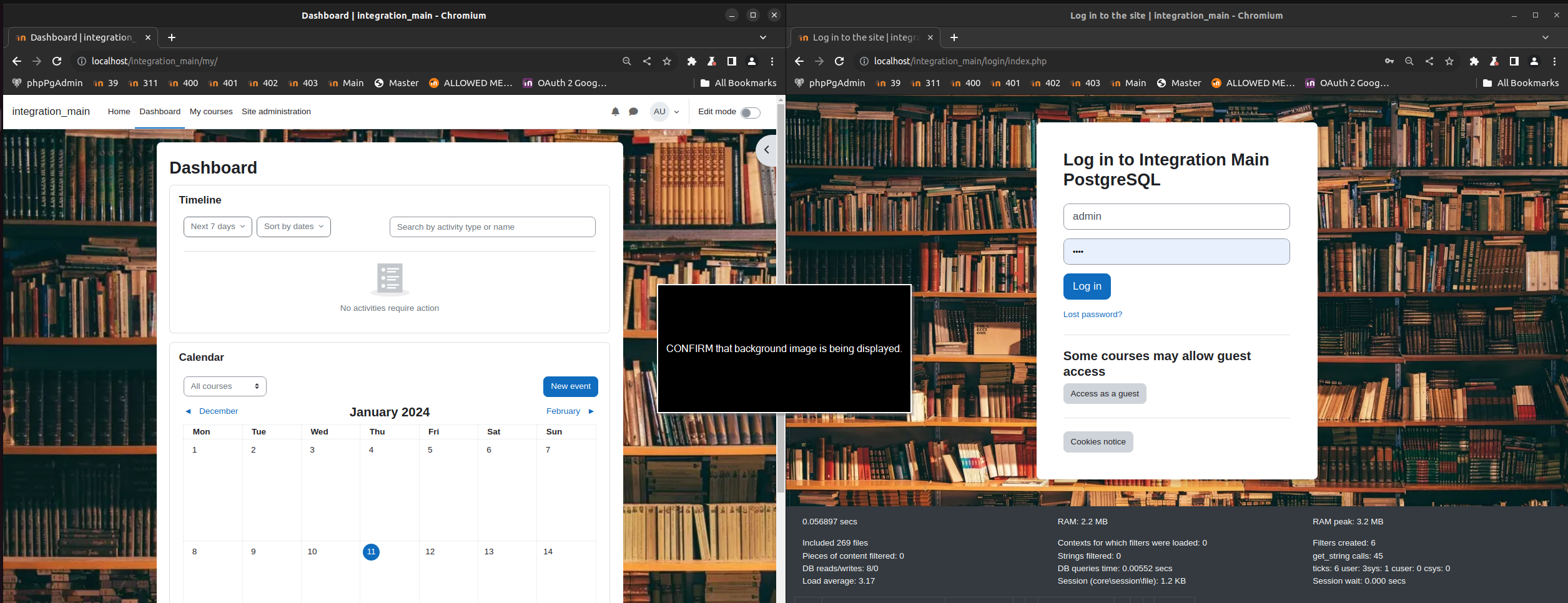The image size is (1568, 603).
Task: Toggle the Edit mode switch
Action: pyautogui.click(x=750, y=112)
